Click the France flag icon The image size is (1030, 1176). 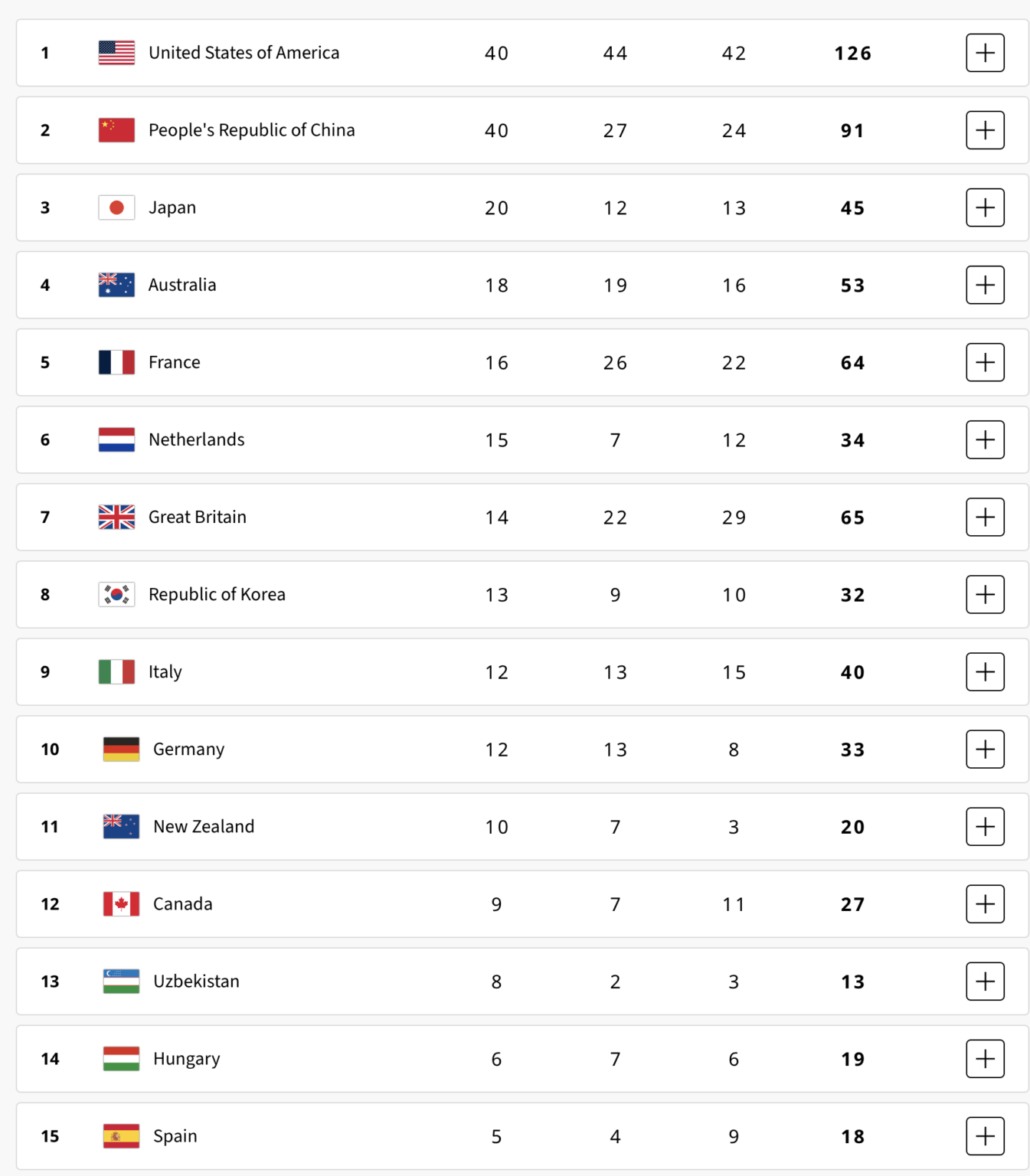point(116,362)
